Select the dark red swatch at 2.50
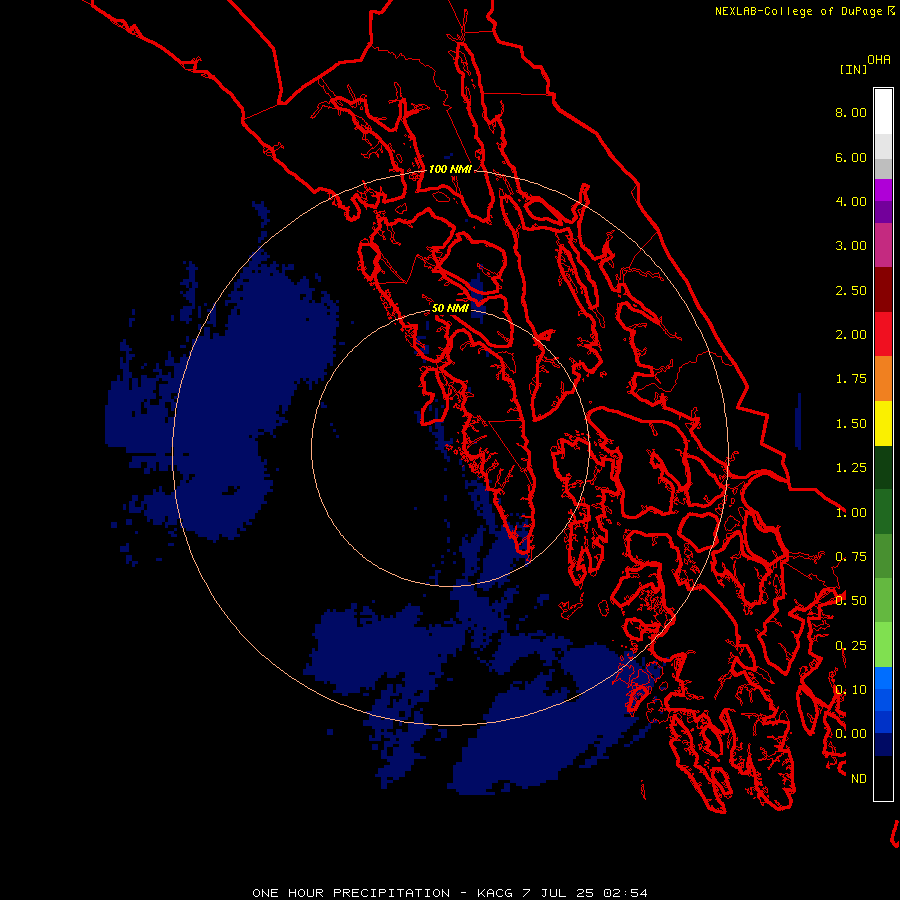900x900 pixels. pos(883,290)
